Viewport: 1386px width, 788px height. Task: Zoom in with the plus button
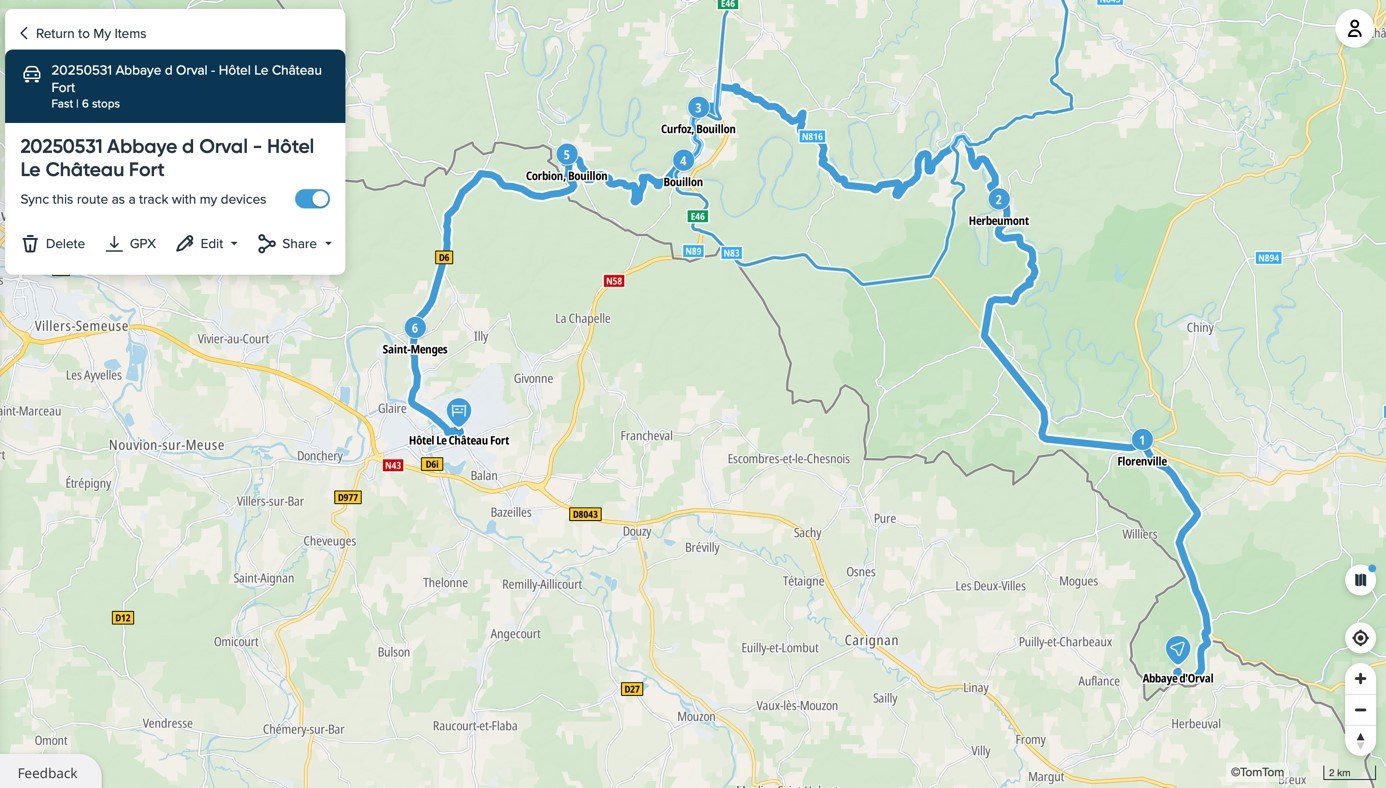1360,679
